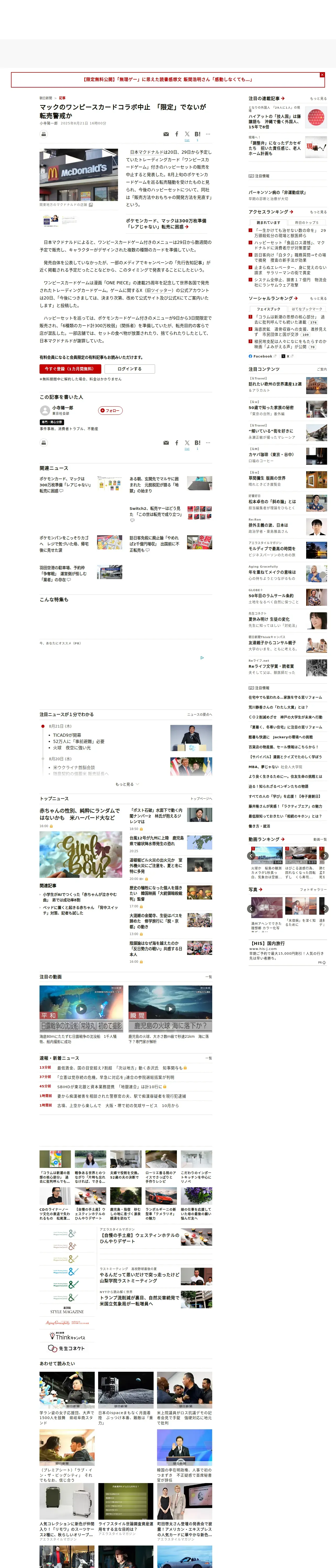
Task: Bookmark with the Hatena B! icon under the headline
Action: click(197, 134)
